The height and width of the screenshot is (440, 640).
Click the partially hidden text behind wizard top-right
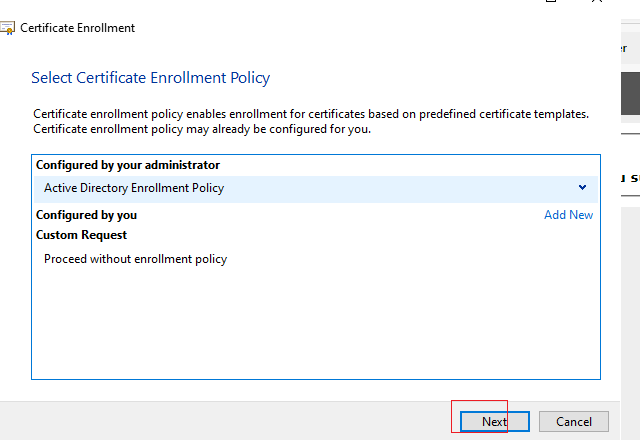click(624, 49)
